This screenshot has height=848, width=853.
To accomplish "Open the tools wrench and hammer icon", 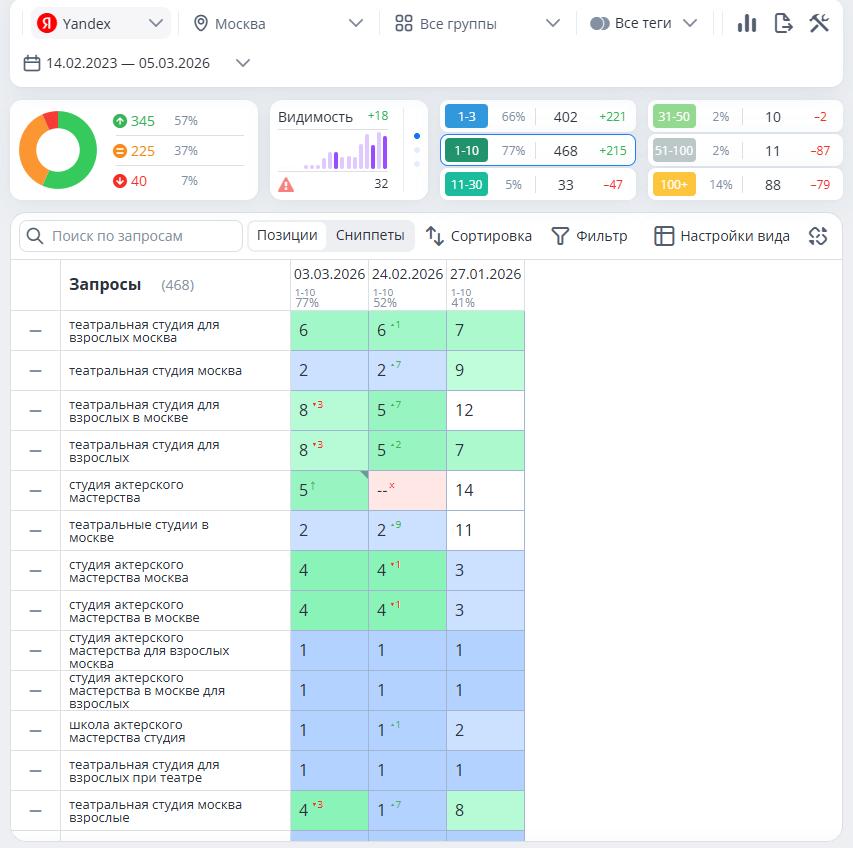I will pos(819,23).
